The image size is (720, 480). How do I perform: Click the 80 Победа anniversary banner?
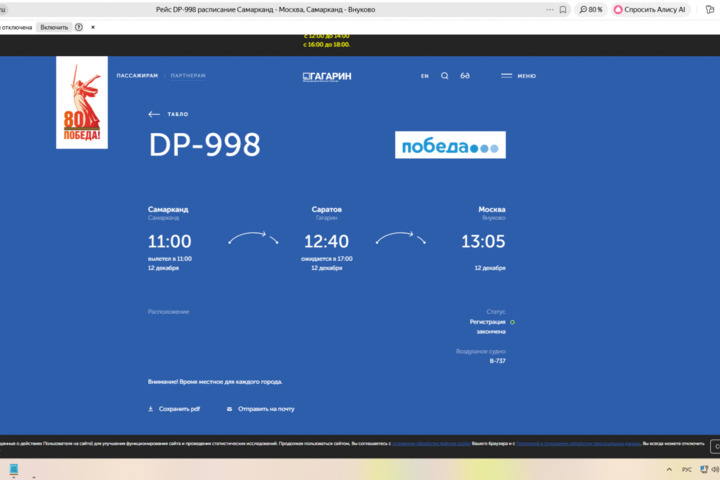coord(81,102)
